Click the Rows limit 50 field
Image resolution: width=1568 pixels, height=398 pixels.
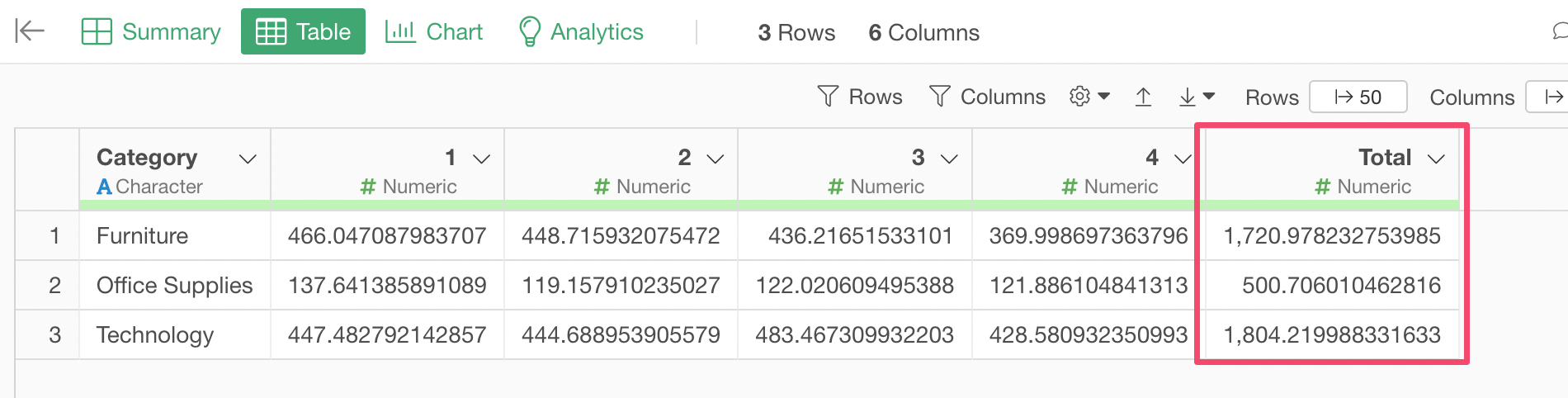tap(1358, 97)
